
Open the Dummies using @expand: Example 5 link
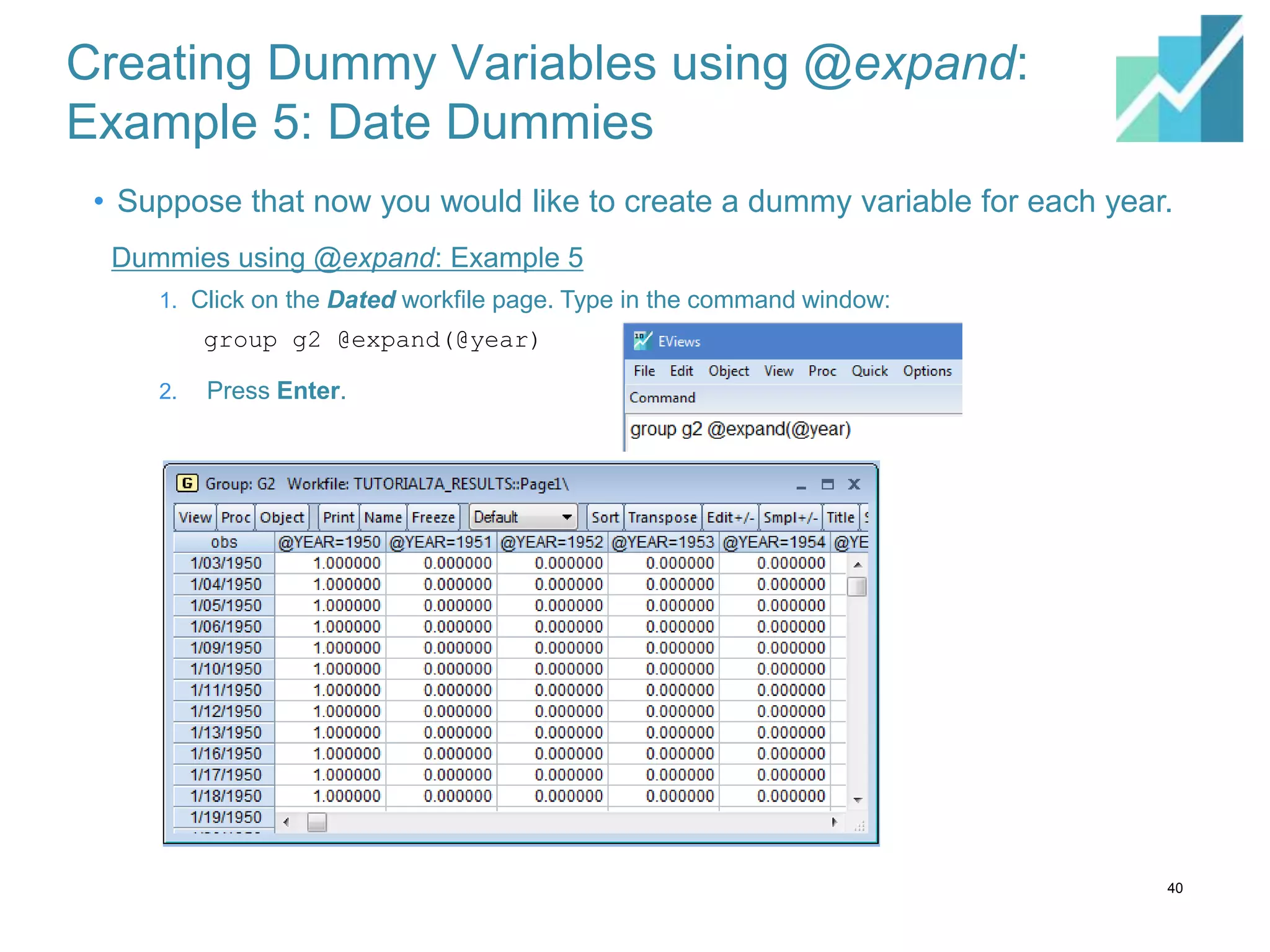[x=347, y=258]
